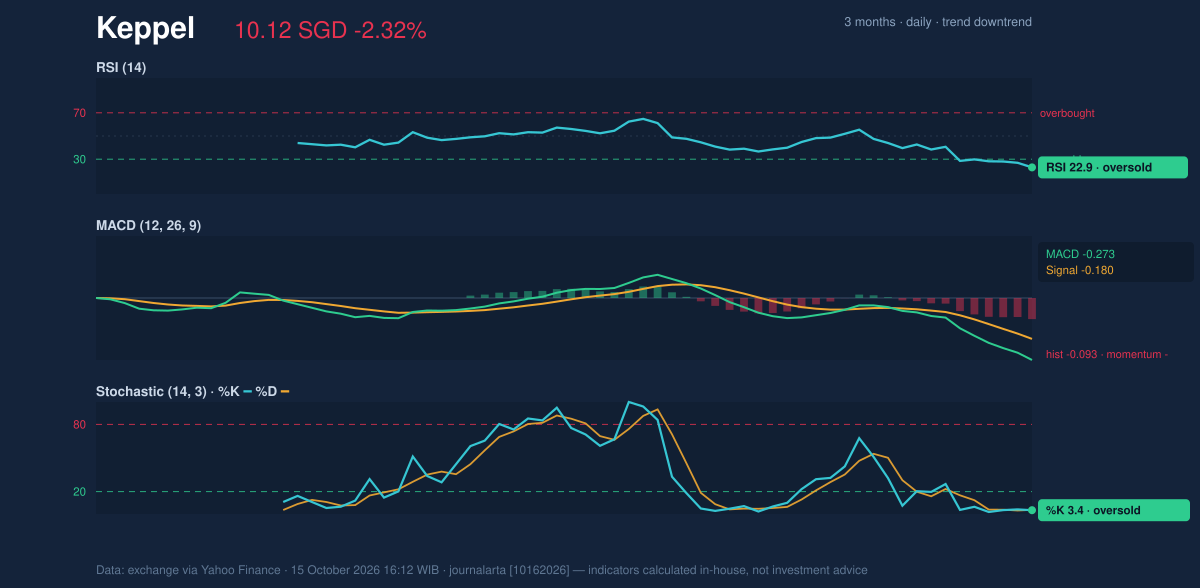
Task: Click the 'RSI 22.9 · oversold' badge
Action: 1113,168
